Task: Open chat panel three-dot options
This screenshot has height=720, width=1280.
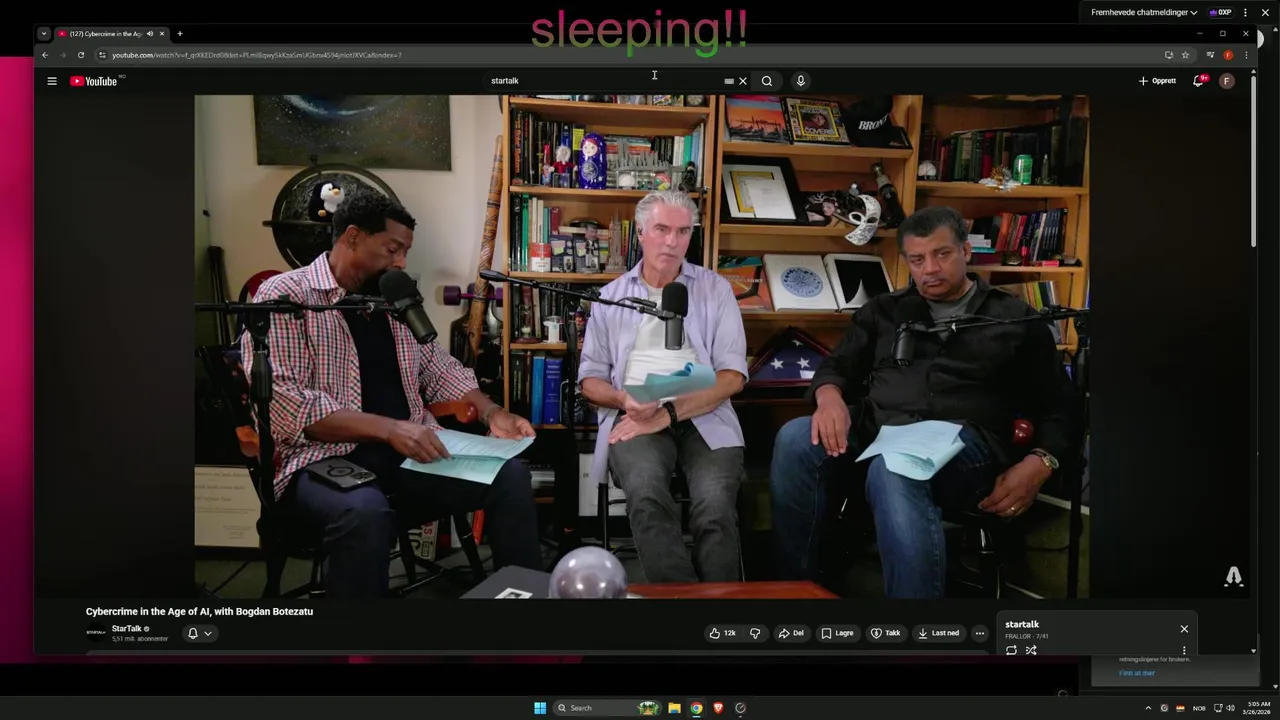Action: click(x=1245, y=13)
